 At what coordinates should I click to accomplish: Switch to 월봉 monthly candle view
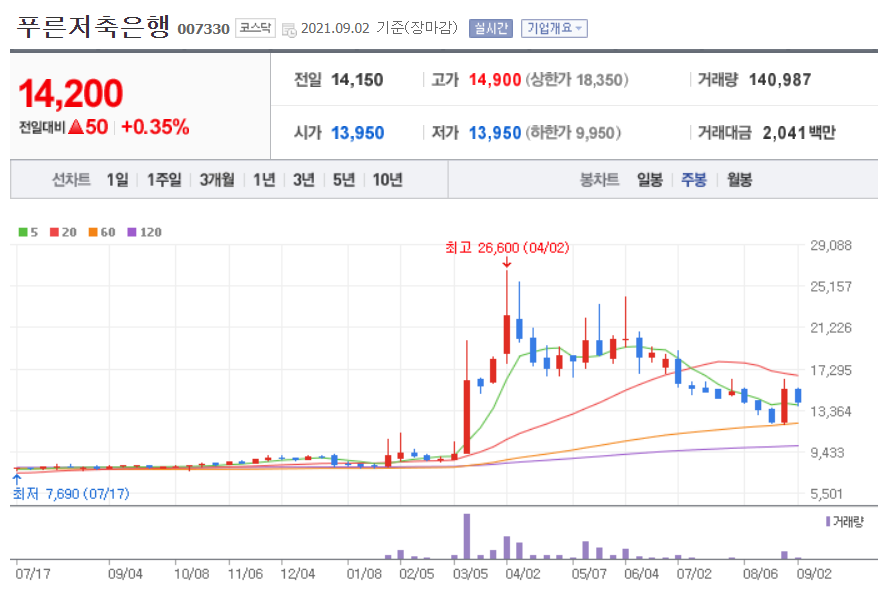(x=737, y=178)
